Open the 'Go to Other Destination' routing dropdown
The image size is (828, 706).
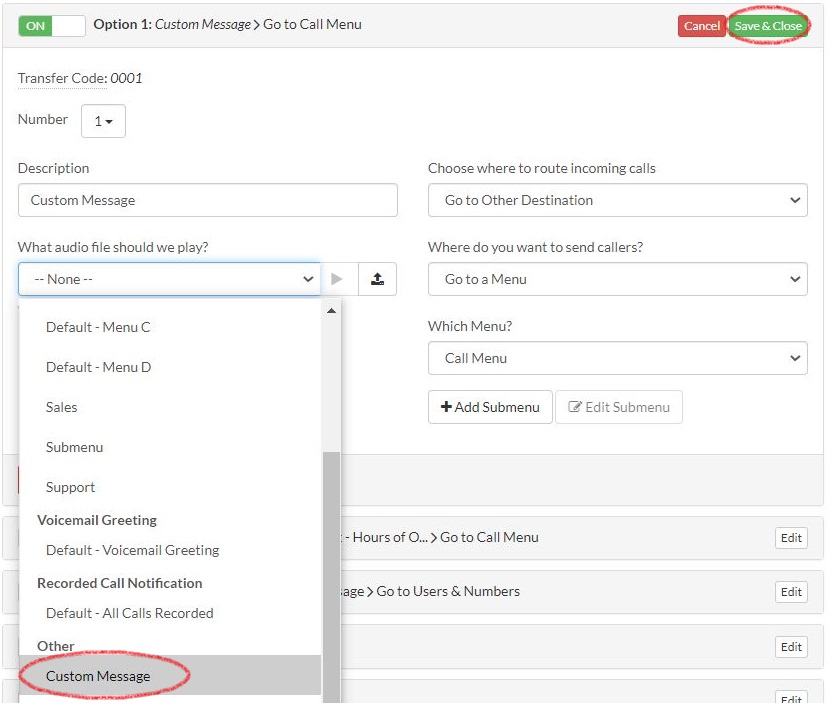pos(617,200)
